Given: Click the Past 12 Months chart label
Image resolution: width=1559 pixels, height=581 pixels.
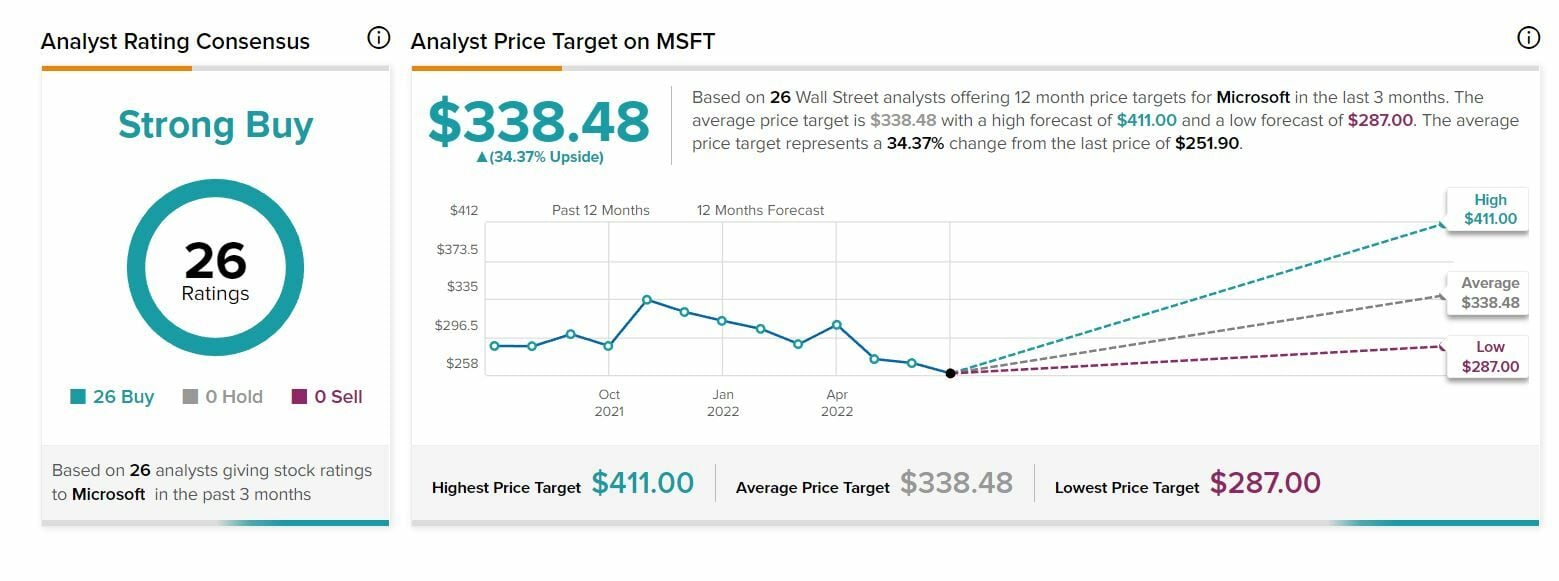Looking at the screenshot, I should coord(601,211).
